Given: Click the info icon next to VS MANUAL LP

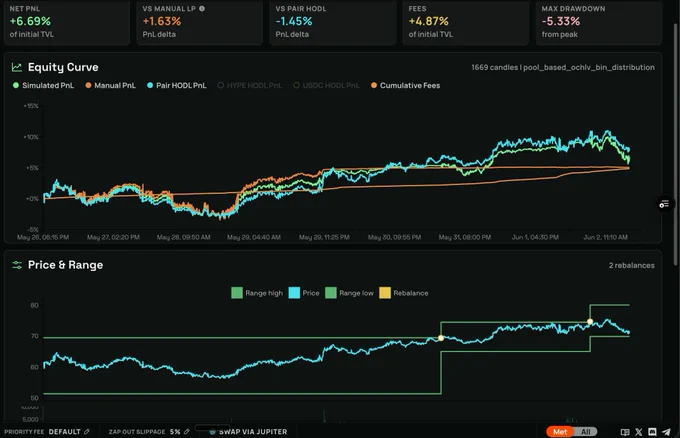Looking at the screenshot, I should click(x=202, y=8).
